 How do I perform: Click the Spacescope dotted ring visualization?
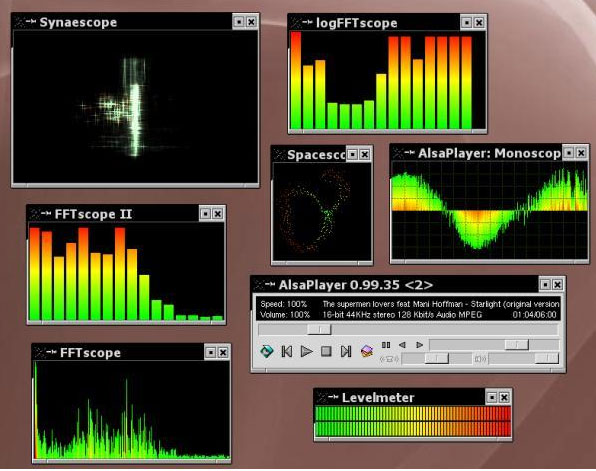point(322,212)
